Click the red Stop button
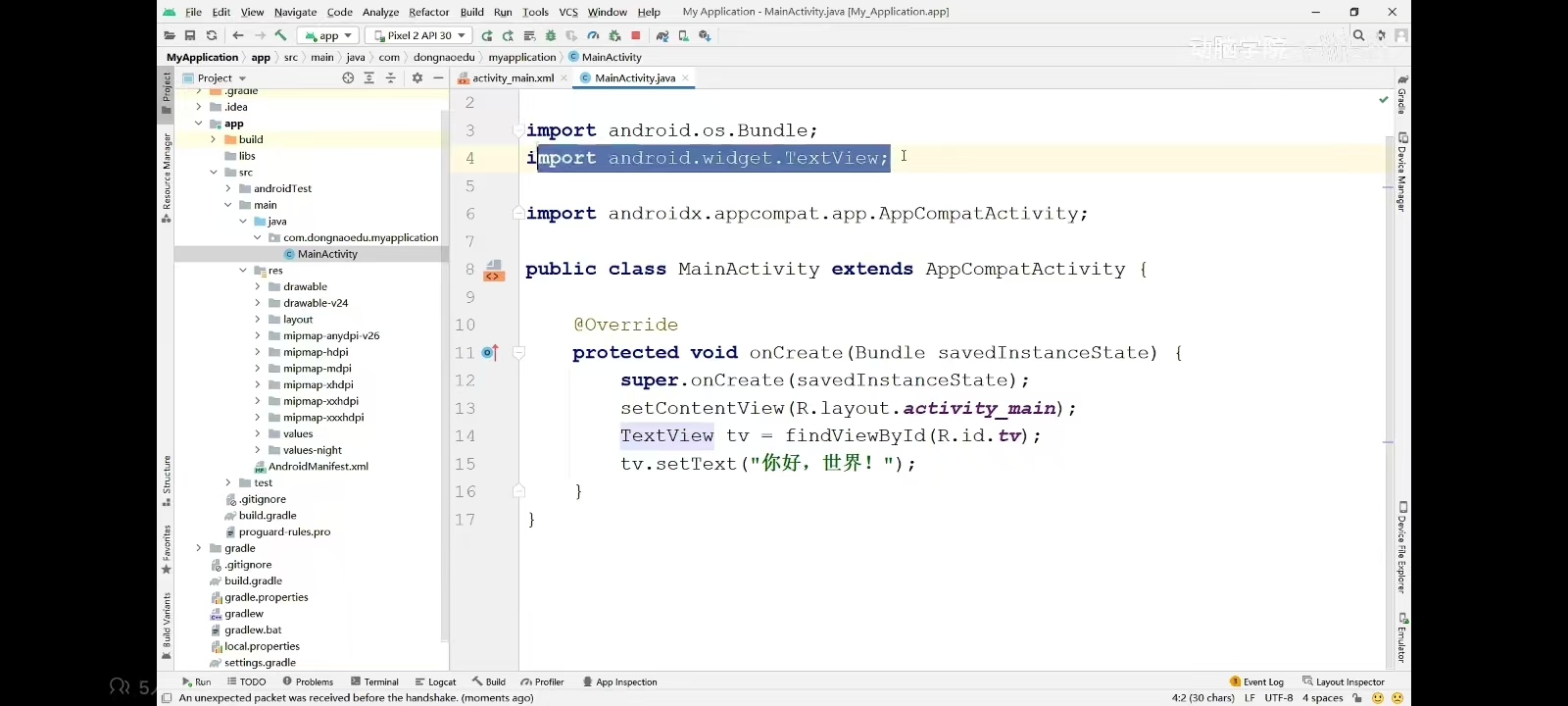Viewport: 1568px width, 706px height. point(635,35)
